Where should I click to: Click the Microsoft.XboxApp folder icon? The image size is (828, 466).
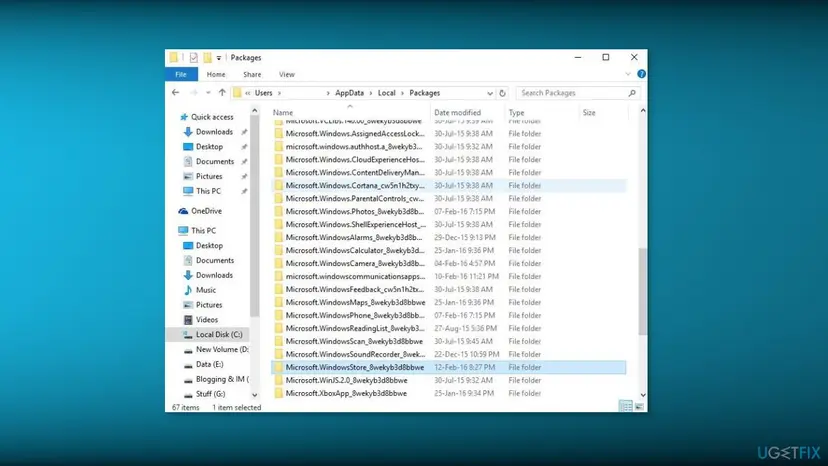[x=278, y=393]
